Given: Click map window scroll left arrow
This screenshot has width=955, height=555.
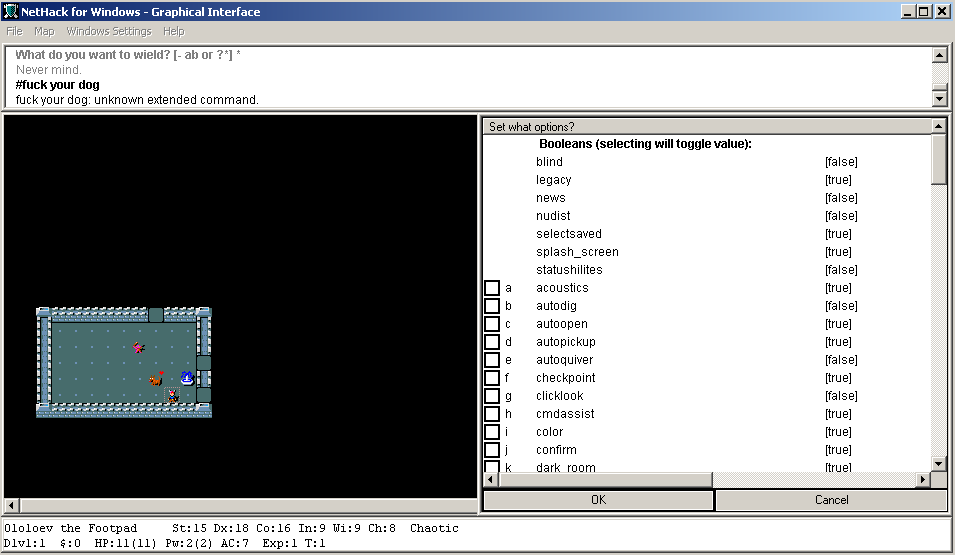Looking at the screenshot, I should pyautogui.click(x=12, y=505).
